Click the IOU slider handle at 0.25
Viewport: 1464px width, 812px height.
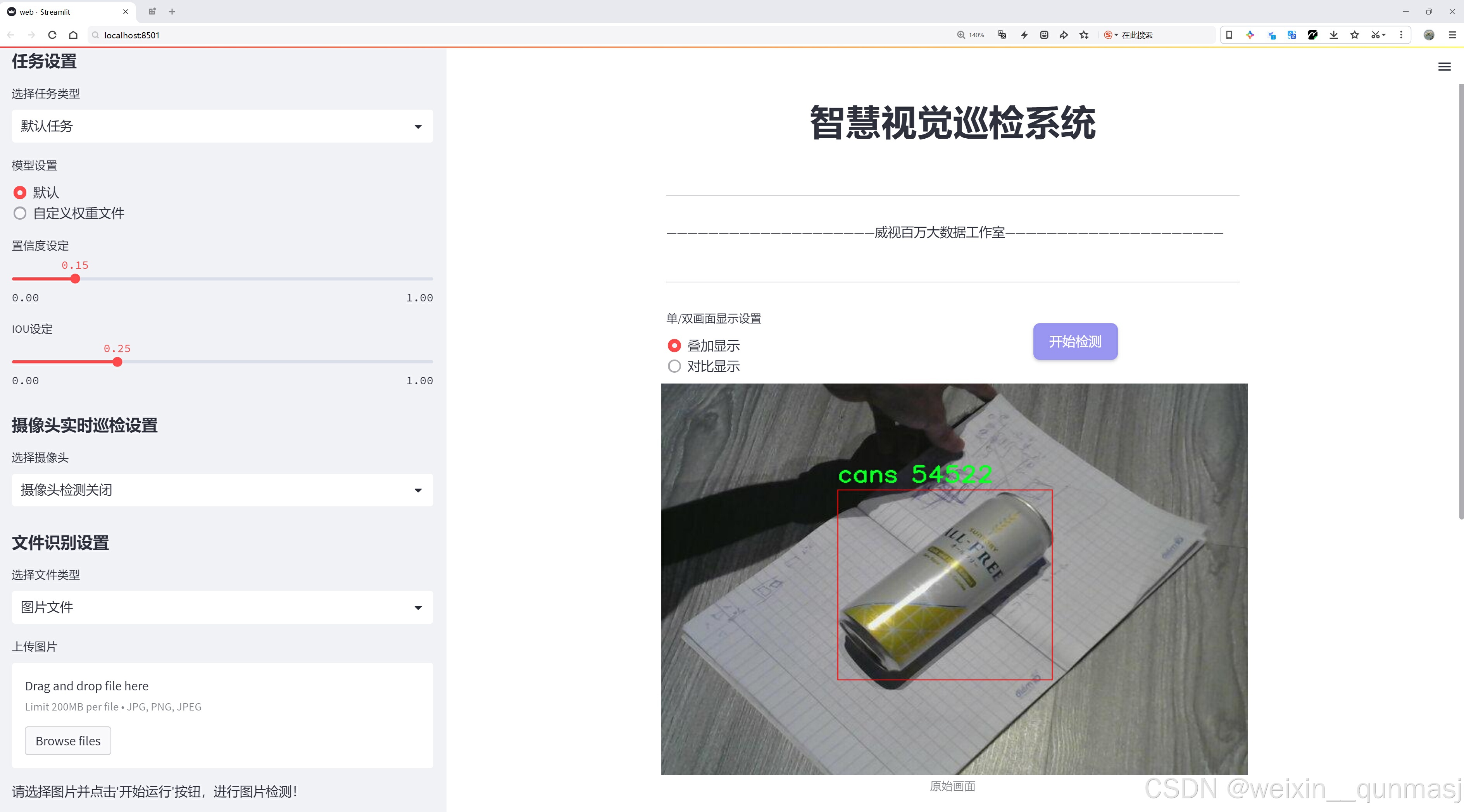point(117,362)
